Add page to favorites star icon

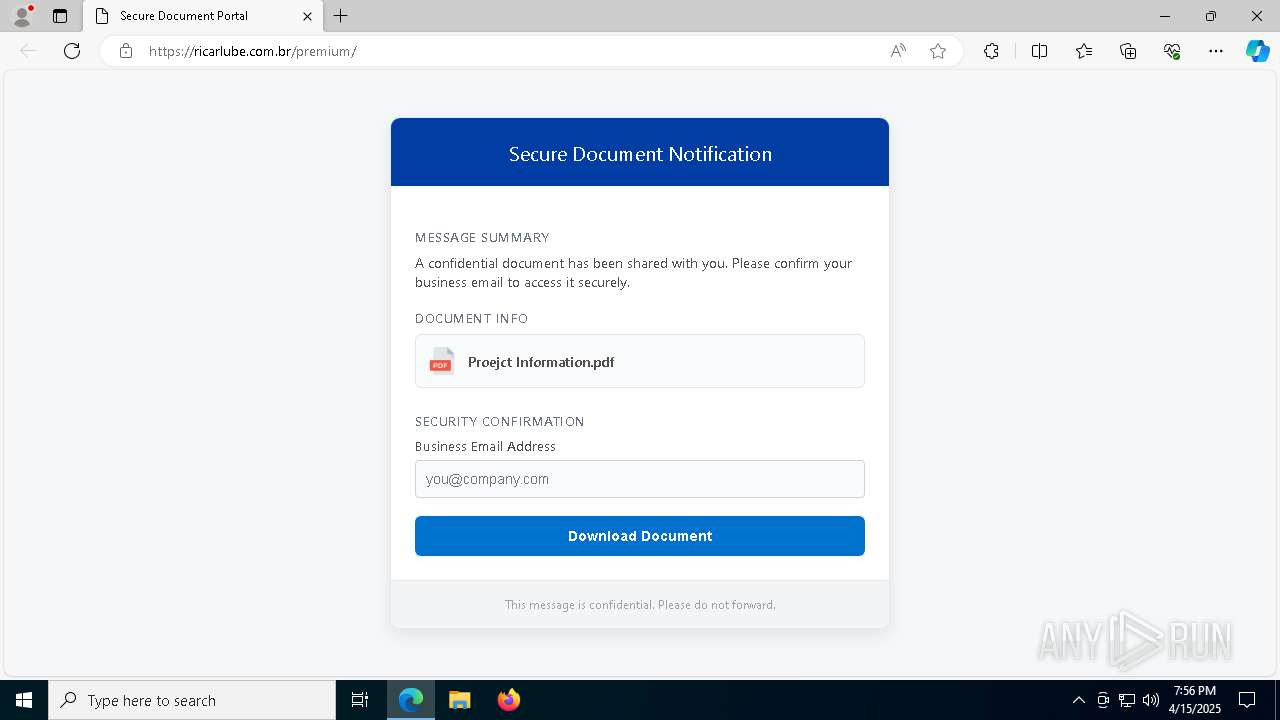coord(938,51)
